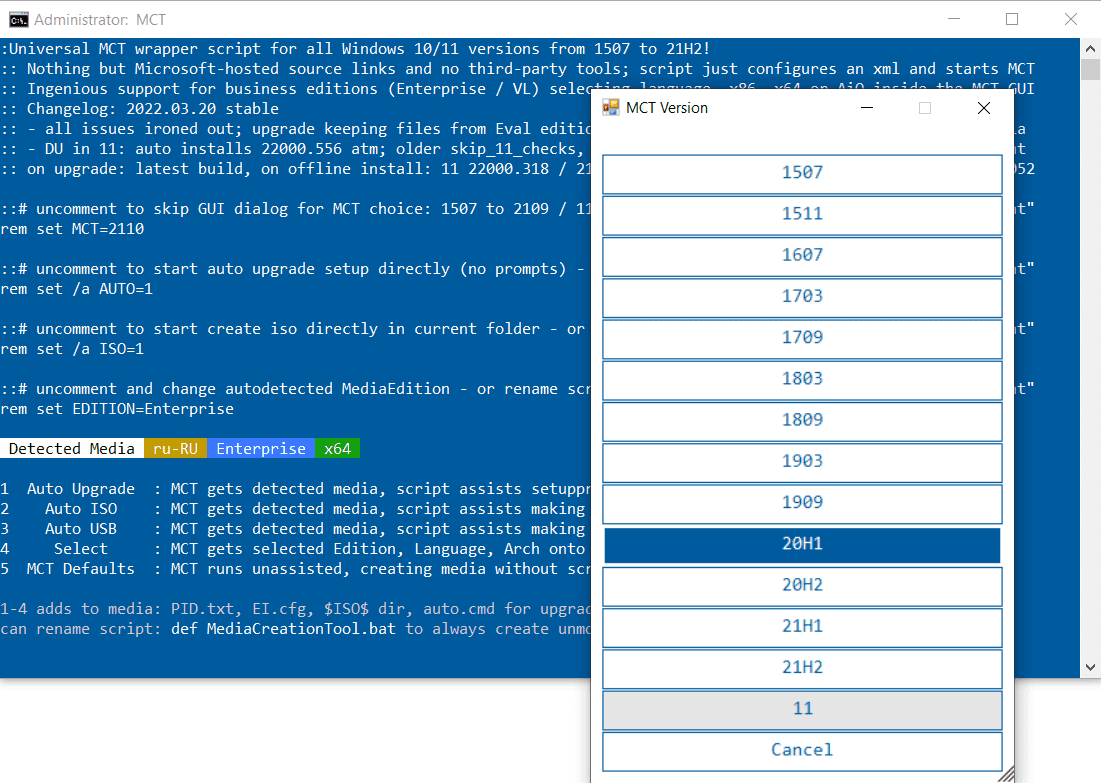
Task: Click 'MediaCreationTool.bat' text in console
Action: point(301,629)
